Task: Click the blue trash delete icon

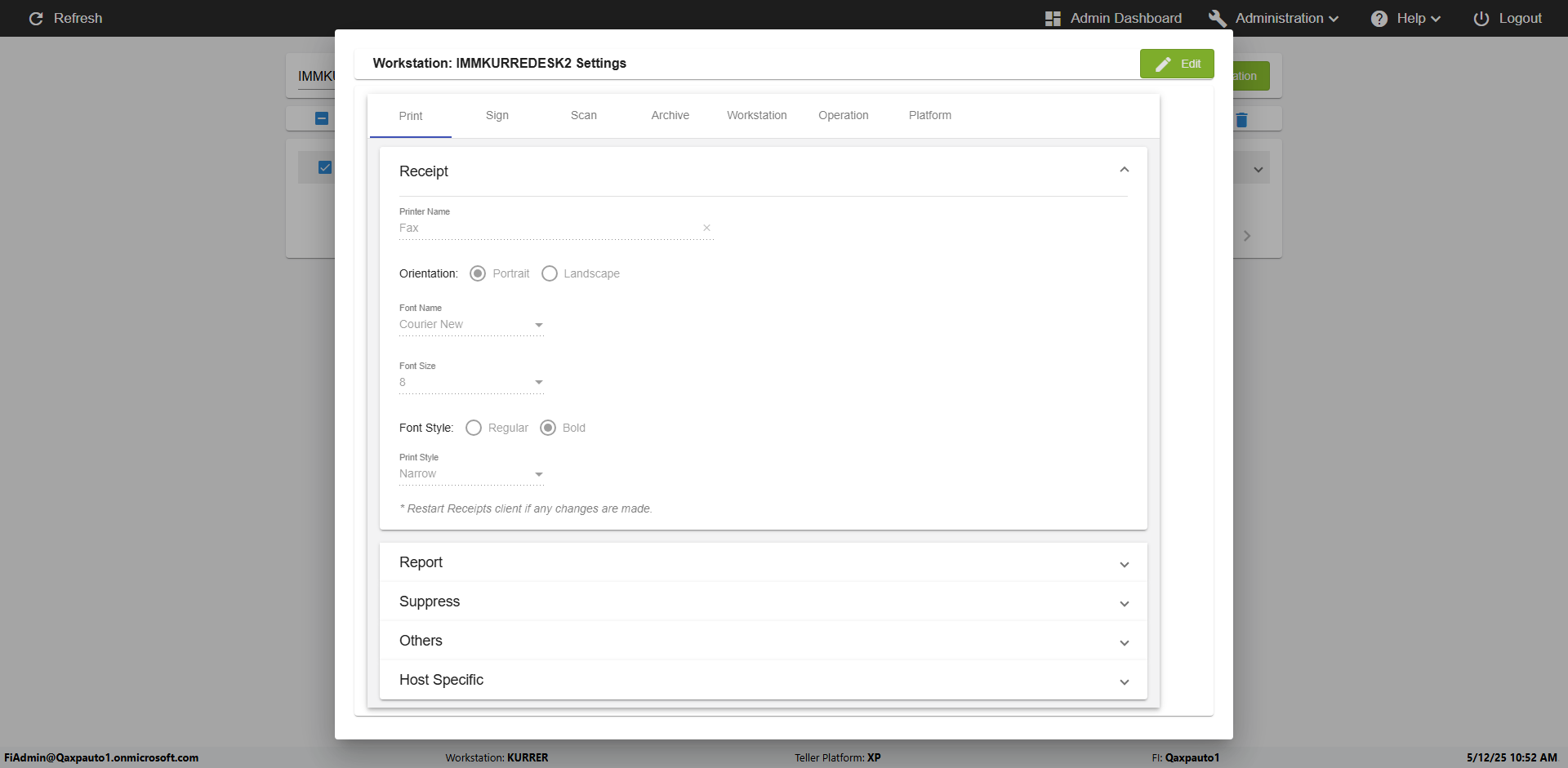Action: point(1241,120)
